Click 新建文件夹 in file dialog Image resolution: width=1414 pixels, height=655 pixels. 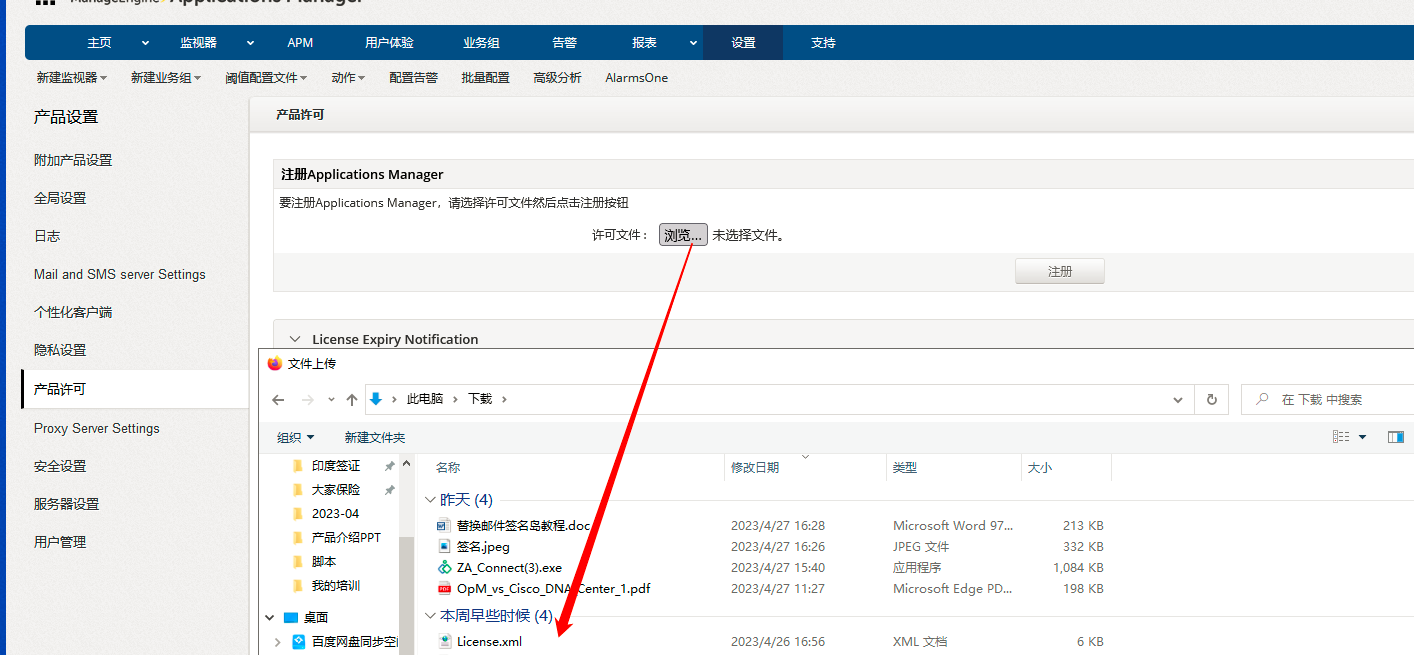tap(375, 437)
